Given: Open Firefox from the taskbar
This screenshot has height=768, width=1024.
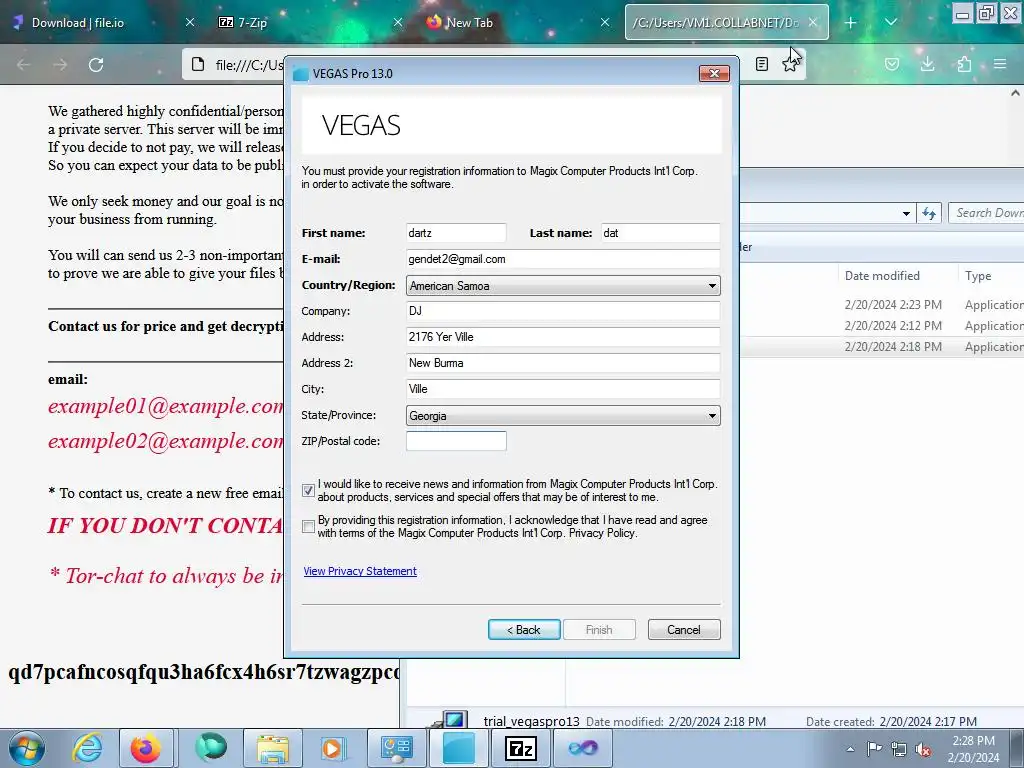Looking at the screenshot, I should [x=146, y=748].
